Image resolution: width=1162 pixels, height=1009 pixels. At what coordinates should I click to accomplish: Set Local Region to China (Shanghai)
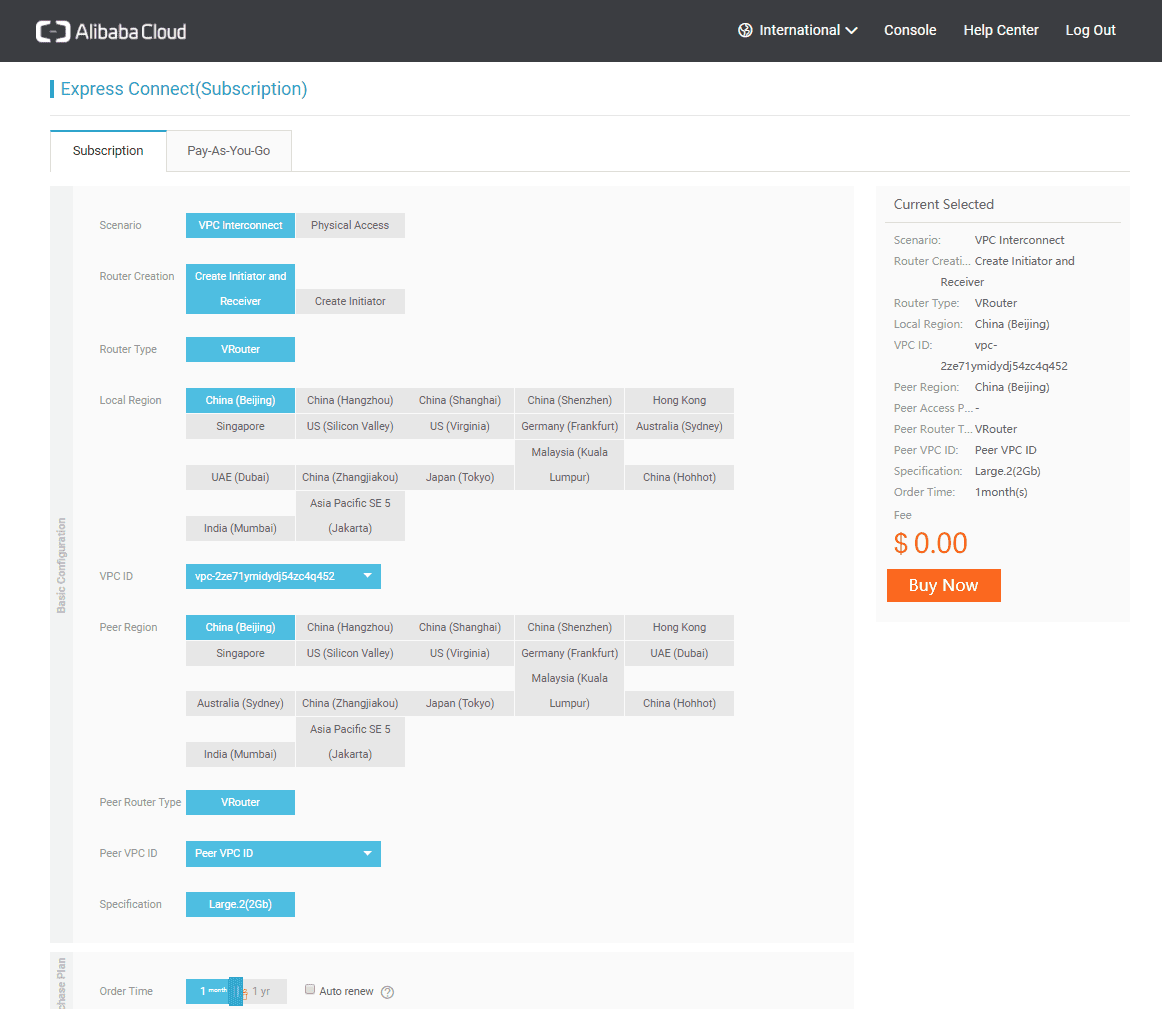459,401
